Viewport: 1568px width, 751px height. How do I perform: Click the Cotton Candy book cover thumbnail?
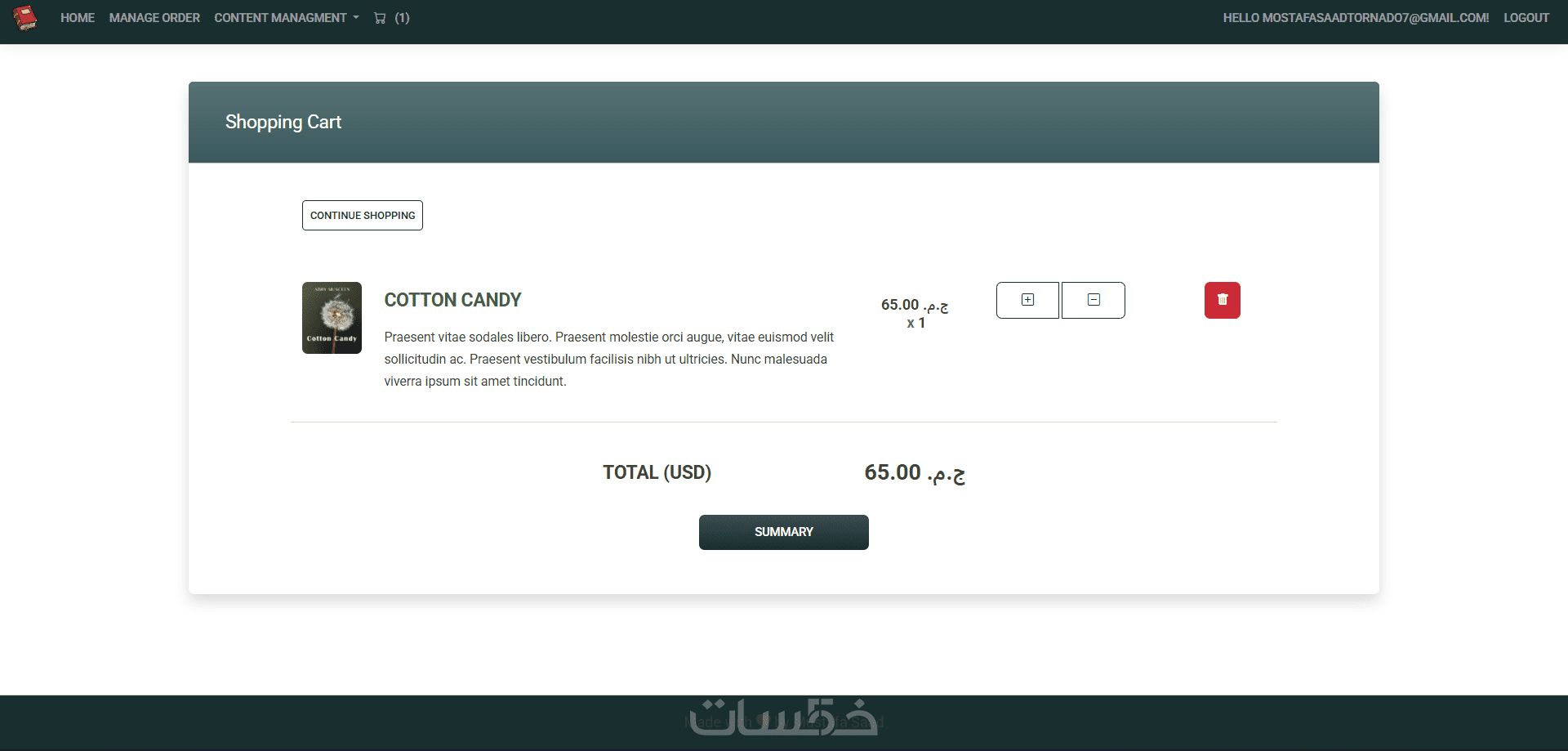(332, 318)
